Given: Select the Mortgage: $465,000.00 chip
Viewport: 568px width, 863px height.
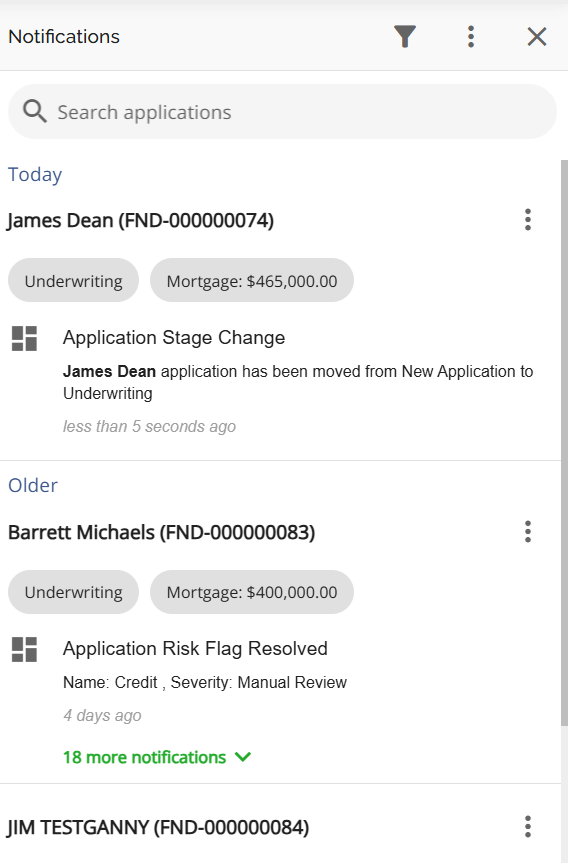Looking at the screenshot, I should [252, 281].
